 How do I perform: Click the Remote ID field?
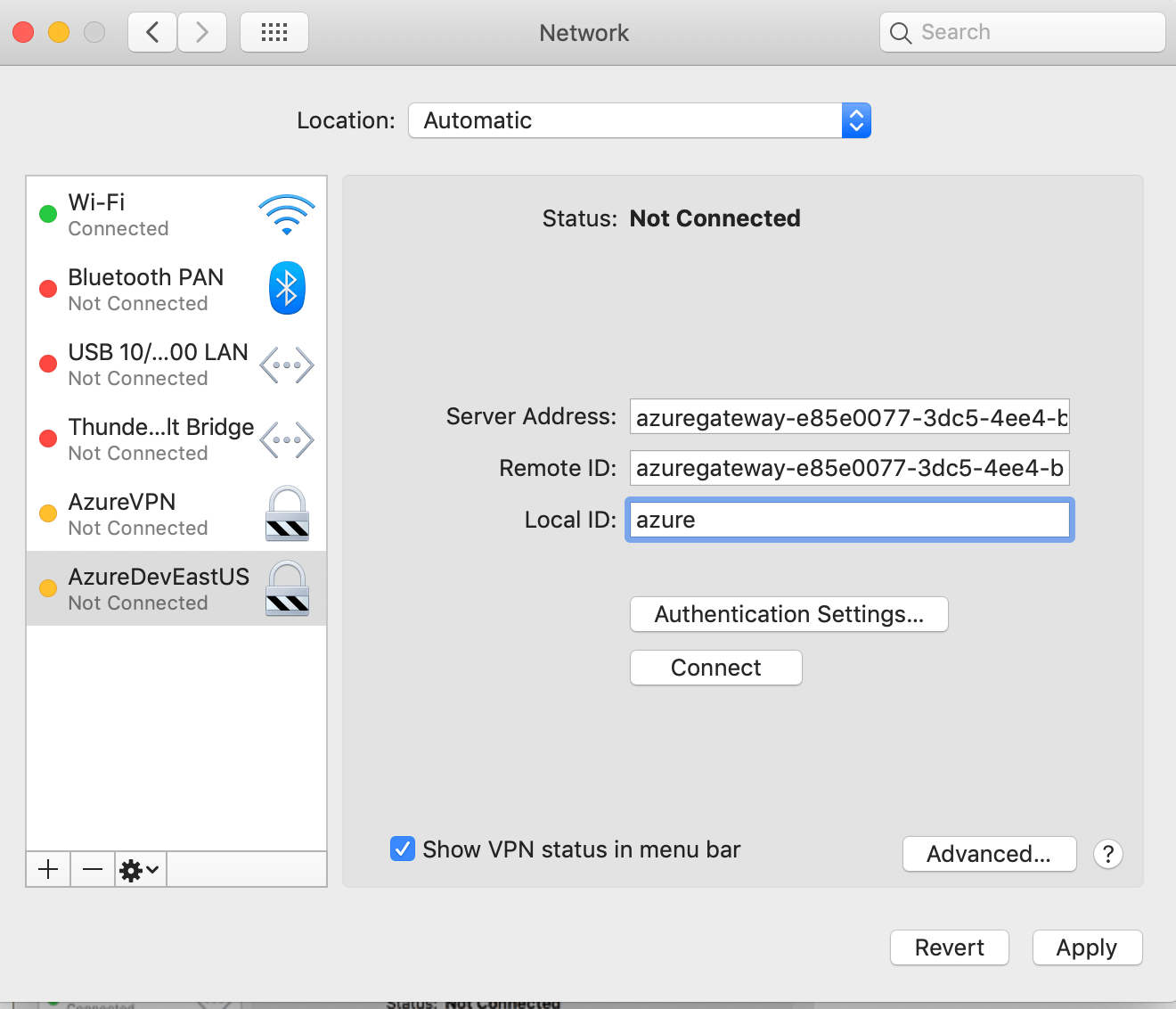click(850, 468)
